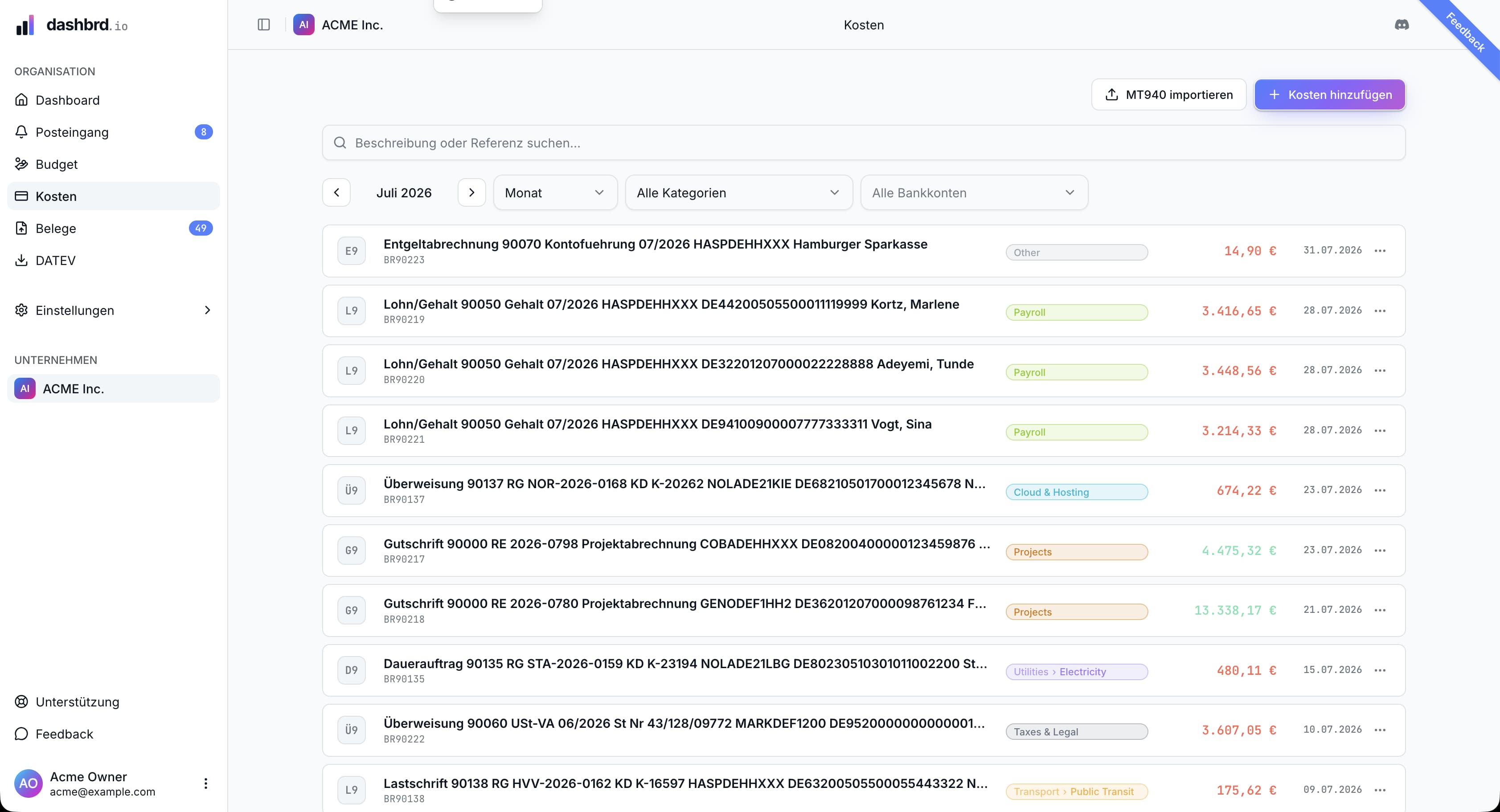Click the dashbrd.io logo
The height and width of the screenshot is (812, 1500).
coord(72,25)
